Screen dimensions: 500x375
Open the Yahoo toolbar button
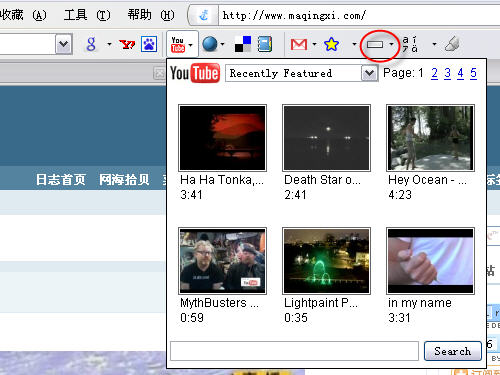pos(127,44)
